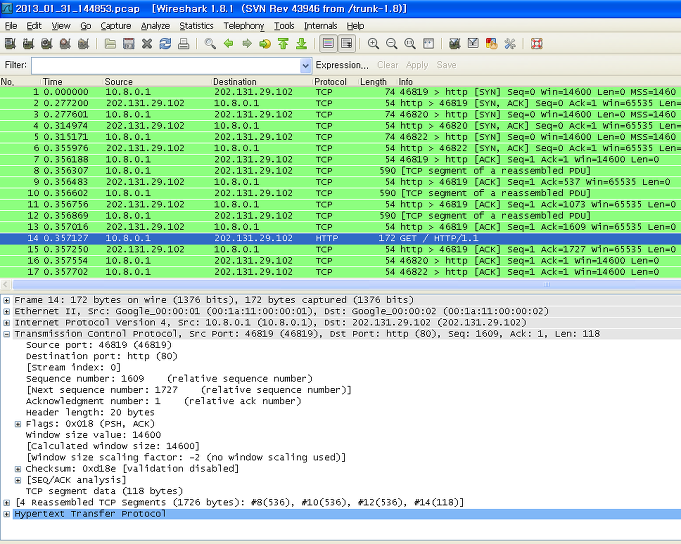
Task: Stop the running capture icon
Action: coord(65,43)
